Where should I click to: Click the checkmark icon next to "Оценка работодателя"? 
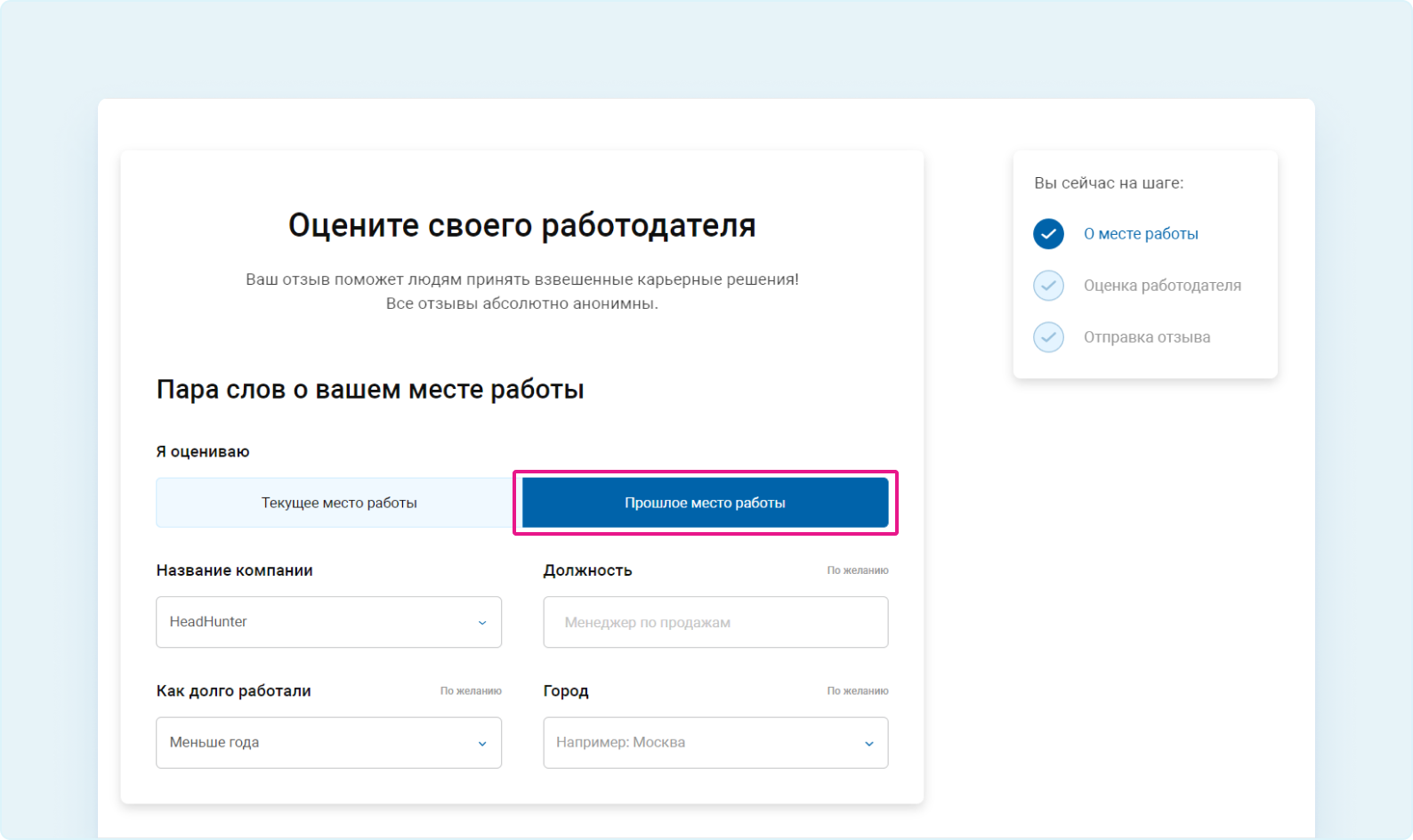1049,286
